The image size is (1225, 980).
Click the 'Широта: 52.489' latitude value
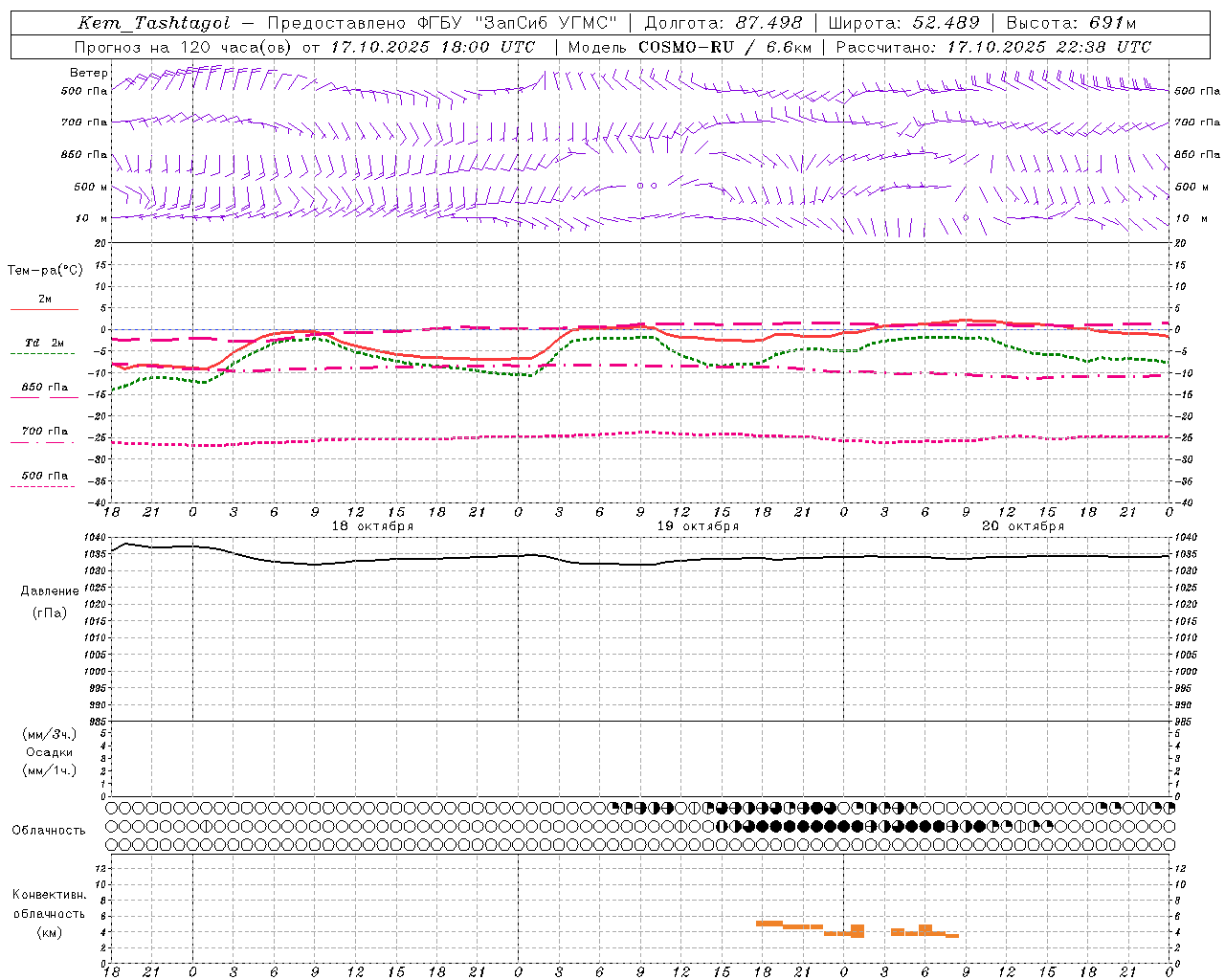tap(903, 23)
